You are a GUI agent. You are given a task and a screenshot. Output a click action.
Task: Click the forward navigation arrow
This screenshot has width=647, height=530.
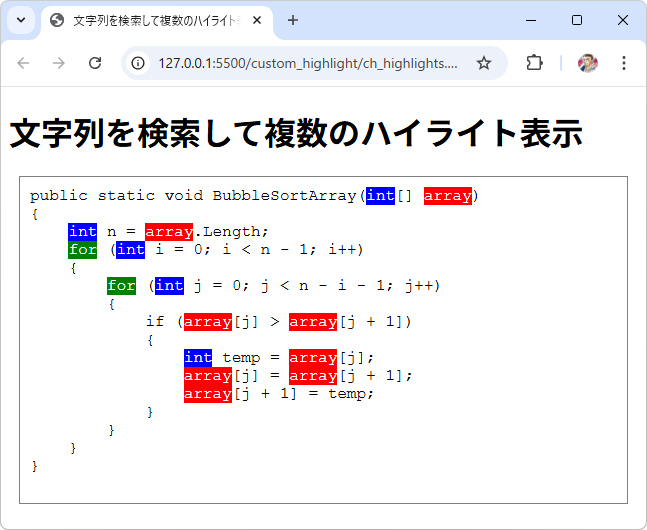point(59,63)
